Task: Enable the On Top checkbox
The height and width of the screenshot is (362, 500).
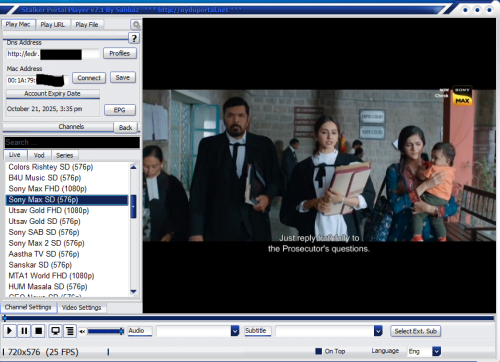Action: (319, 351)
